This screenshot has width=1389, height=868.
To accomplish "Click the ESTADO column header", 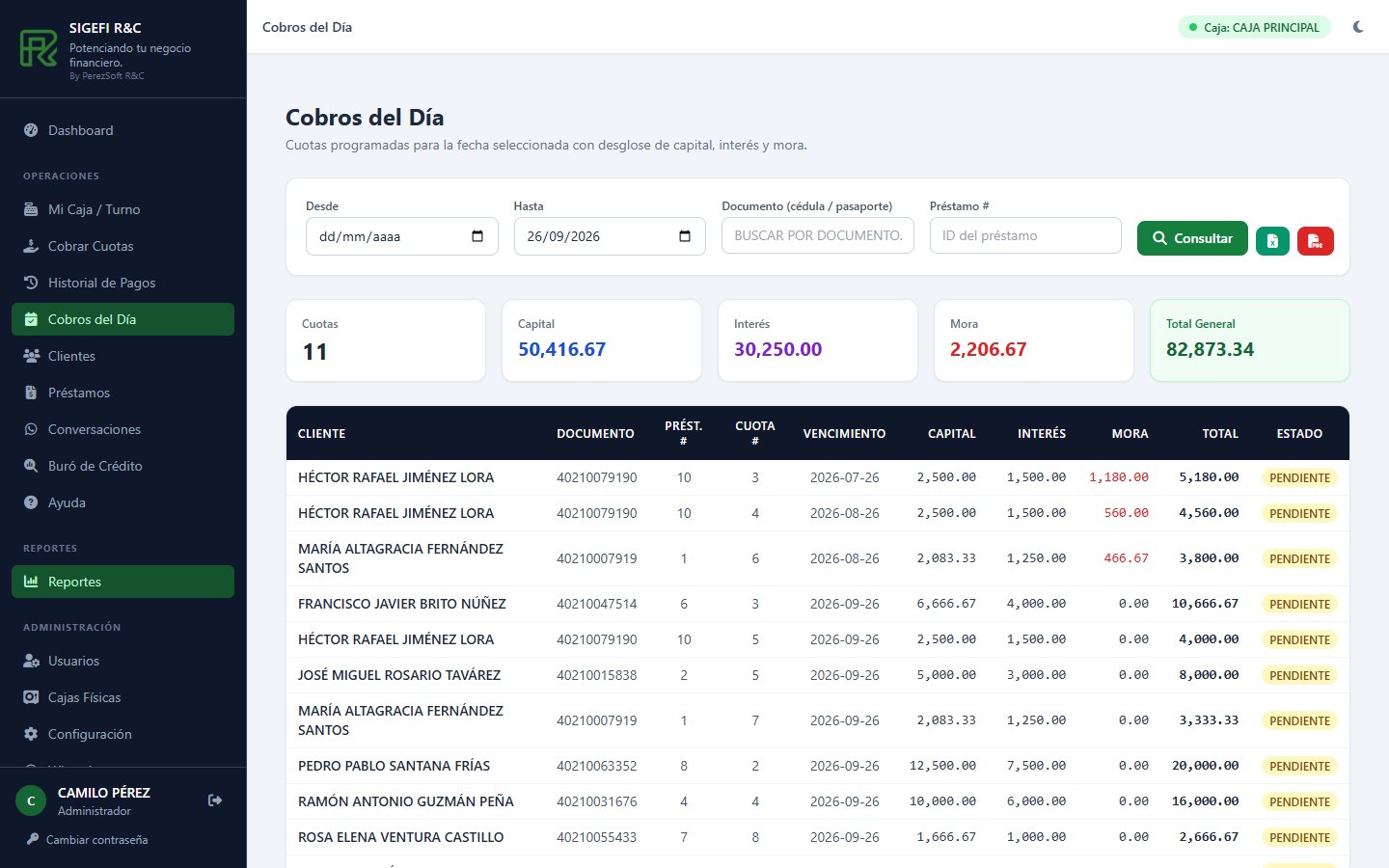I will click(1299, 434).
